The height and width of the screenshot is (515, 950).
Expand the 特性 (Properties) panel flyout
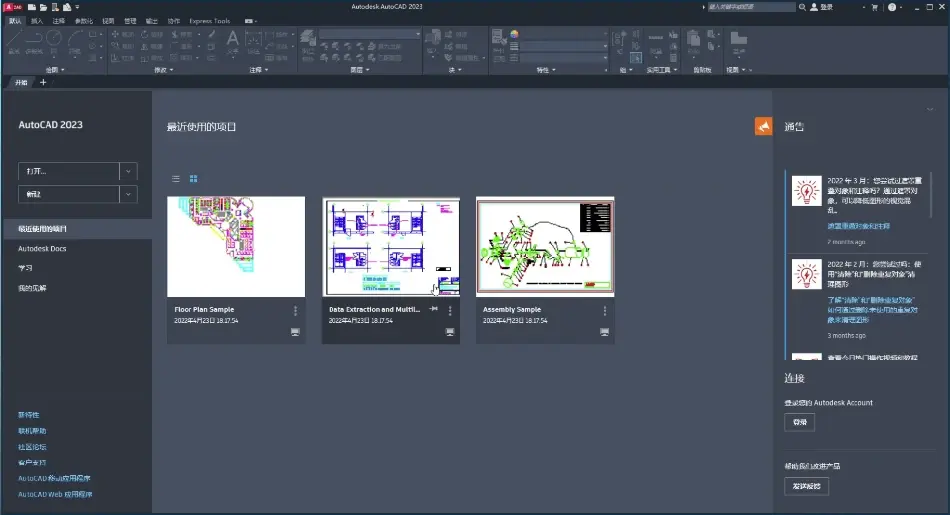546,70
